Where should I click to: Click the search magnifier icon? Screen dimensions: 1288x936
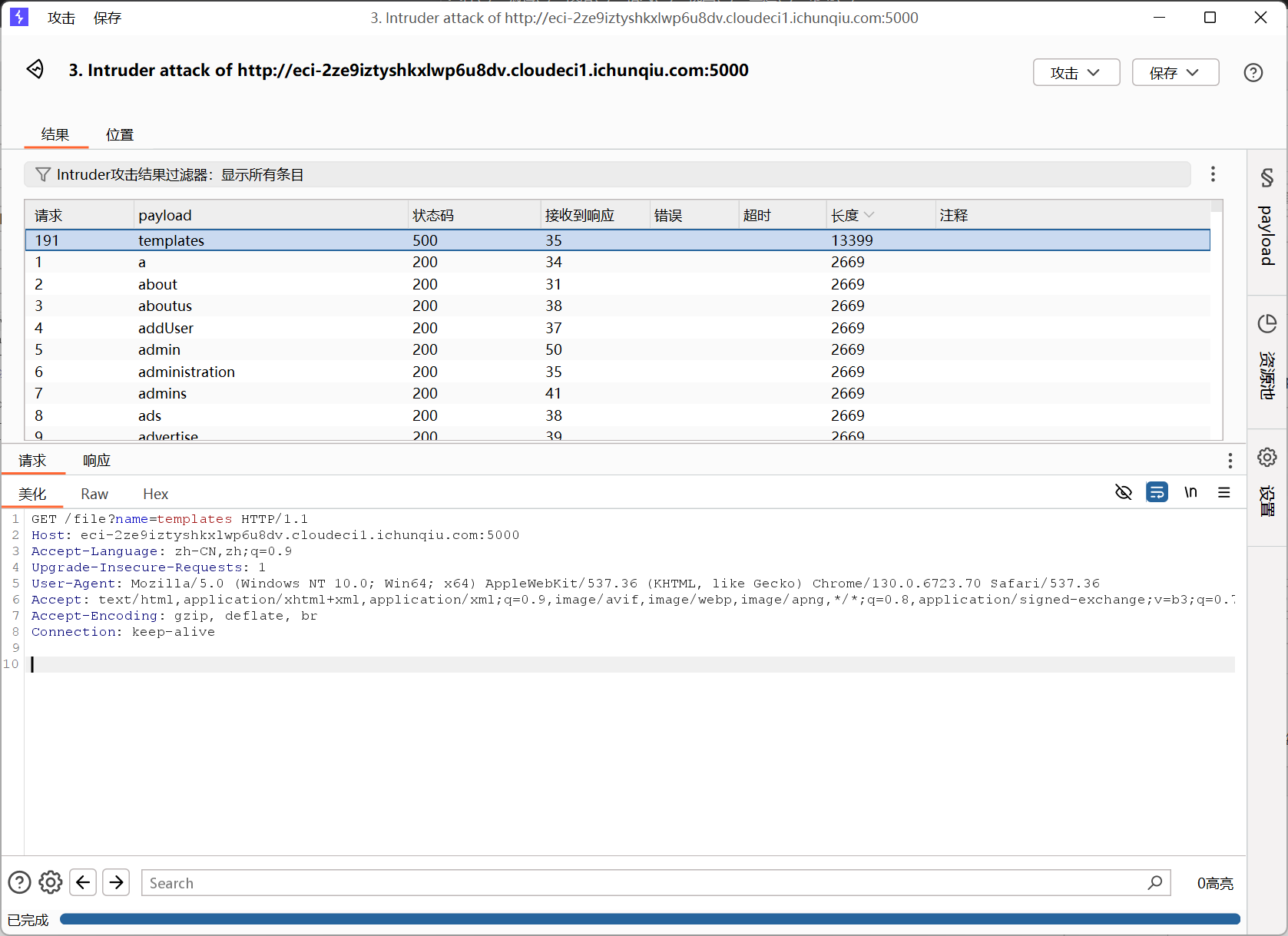tap(1154, 882)
